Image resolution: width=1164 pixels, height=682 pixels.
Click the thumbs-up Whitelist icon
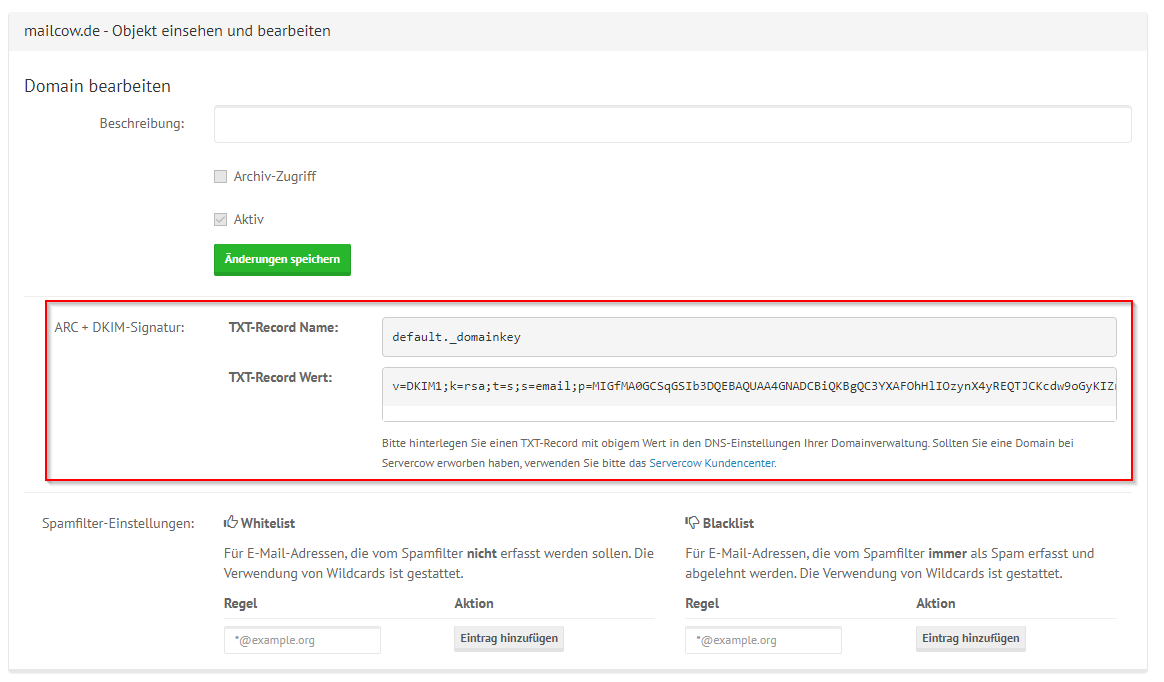click(x=229, y=521)
